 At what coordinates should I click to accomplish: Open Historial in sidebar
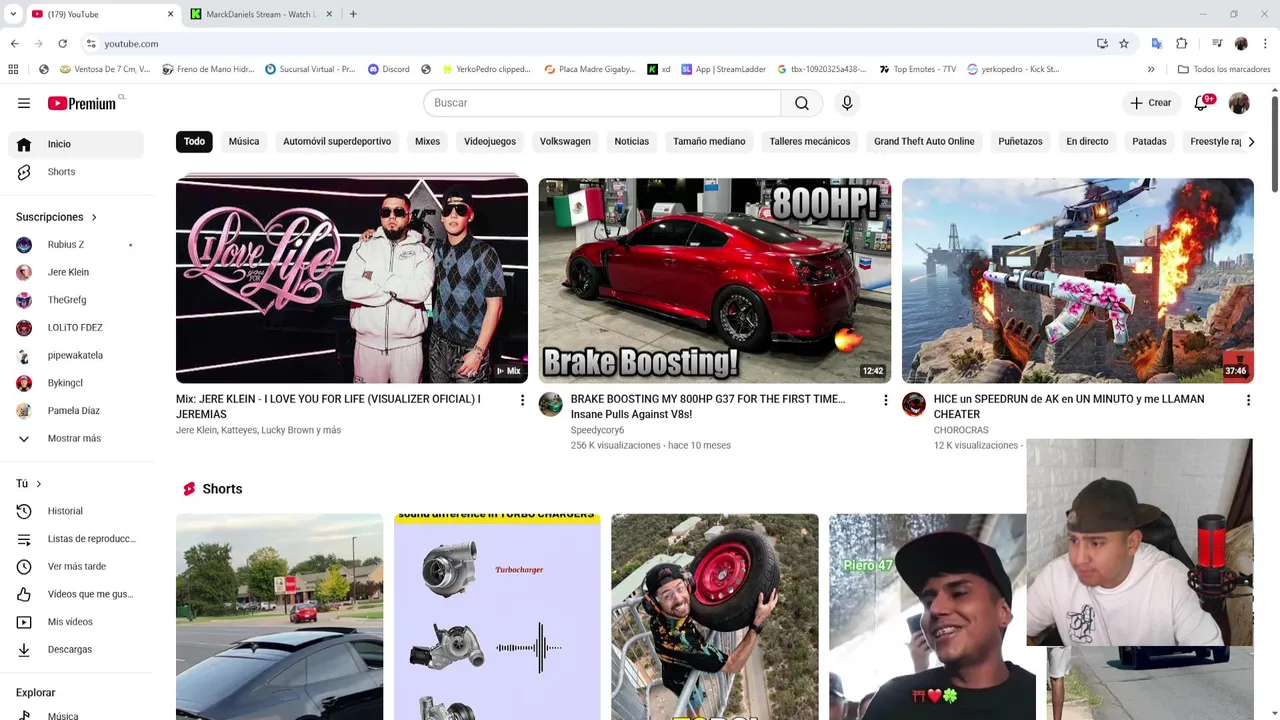coord(76,511)
